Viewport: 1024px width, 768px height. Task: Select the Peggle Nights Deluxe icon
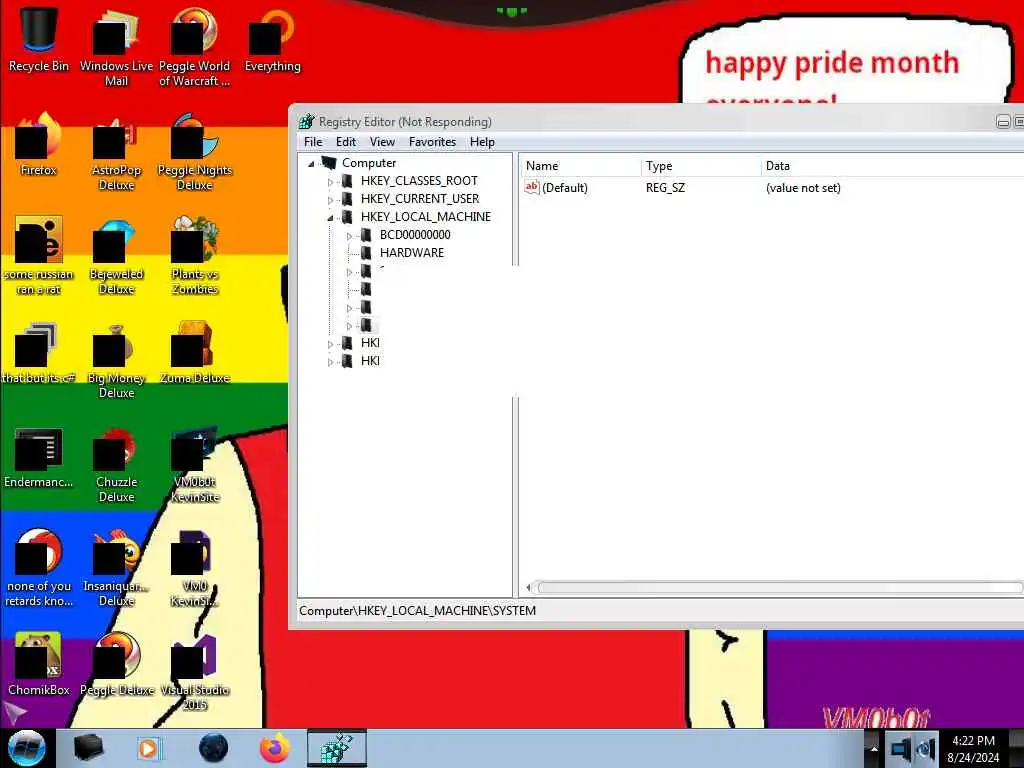click(x=195, y=152)
